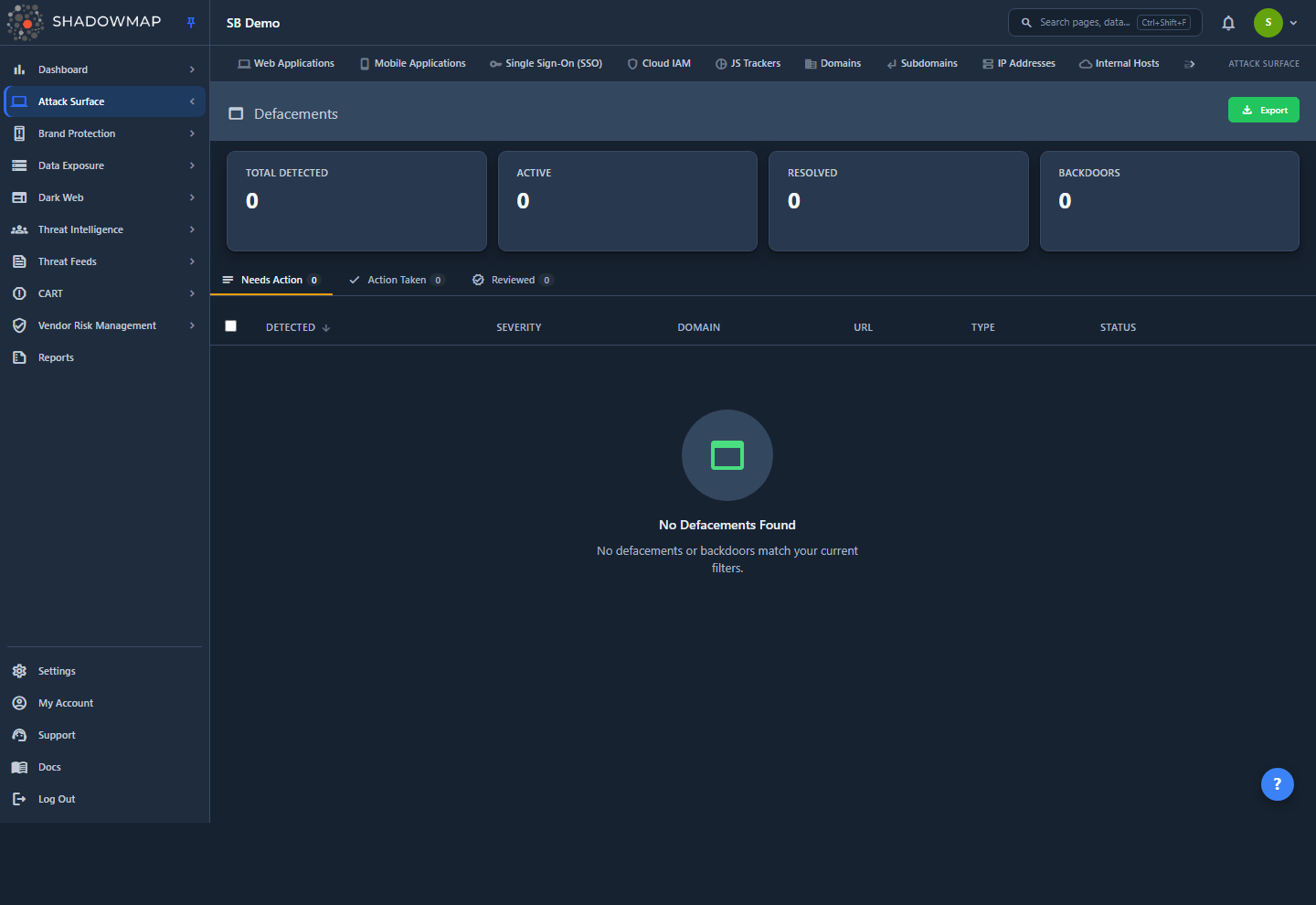This screenshot has width=1316, height=905.
Task: Click the Settings gear icon in sidebar
Action: click(x=19, y=671)
